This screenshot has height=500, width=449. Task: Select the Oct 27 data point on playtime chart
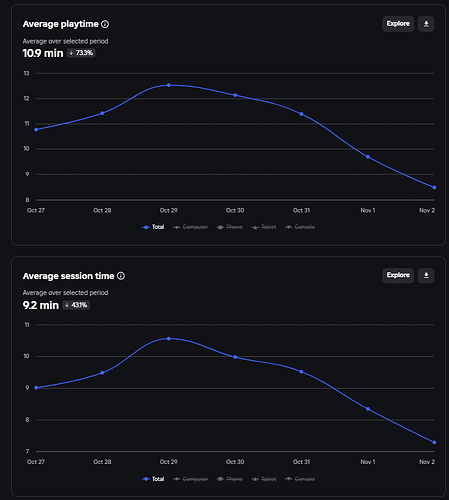(36, 130)
